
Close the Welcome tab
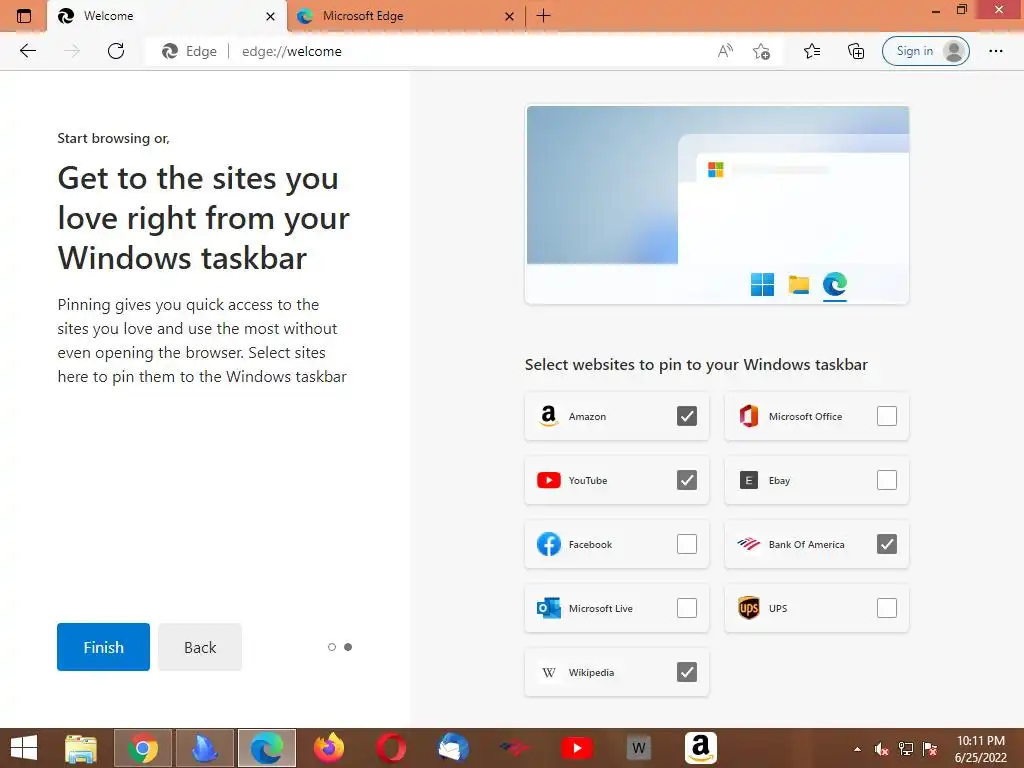click(270, 16)
